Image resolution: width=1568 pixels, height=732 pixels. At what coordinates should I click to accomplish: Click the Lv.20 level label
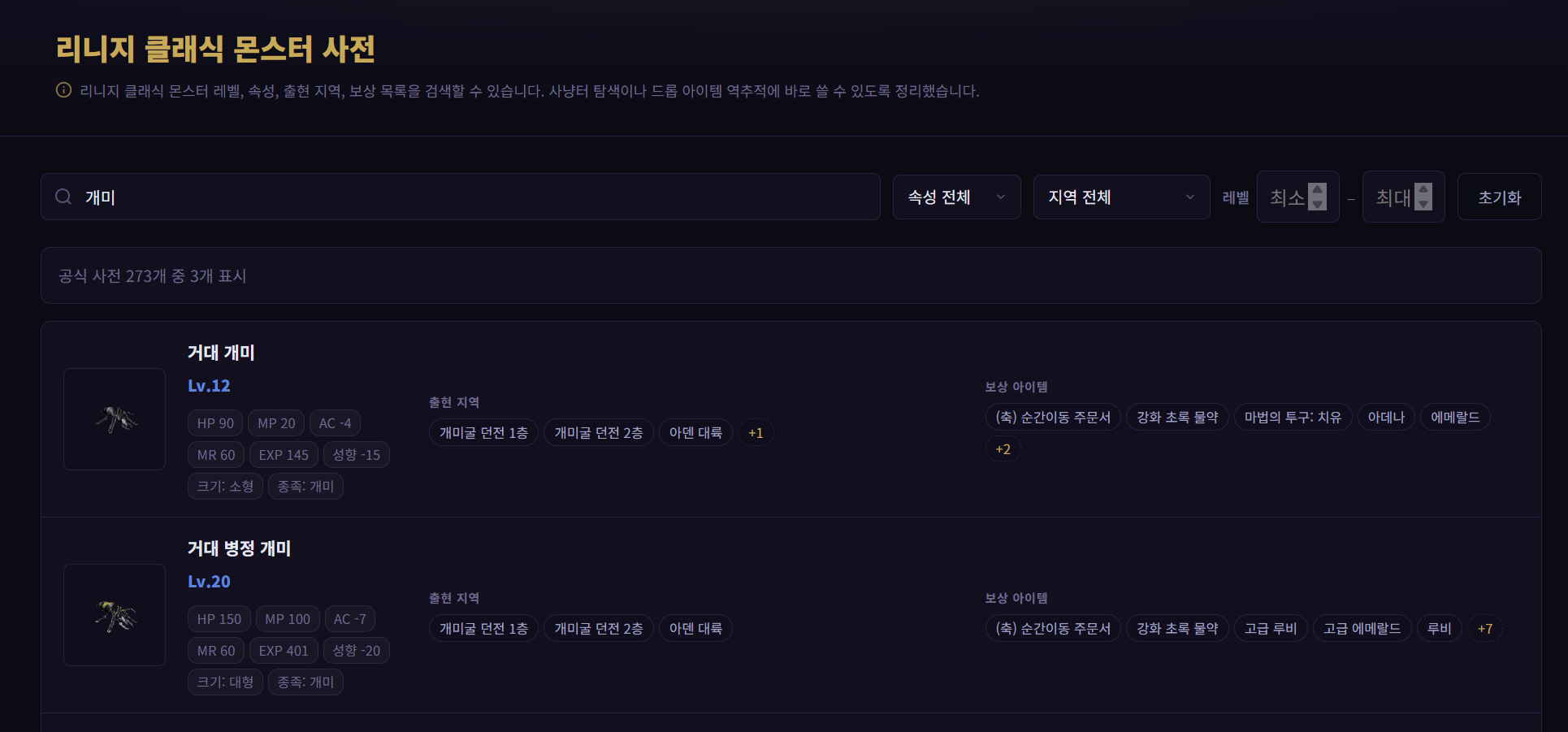click(x=209, y=582)
